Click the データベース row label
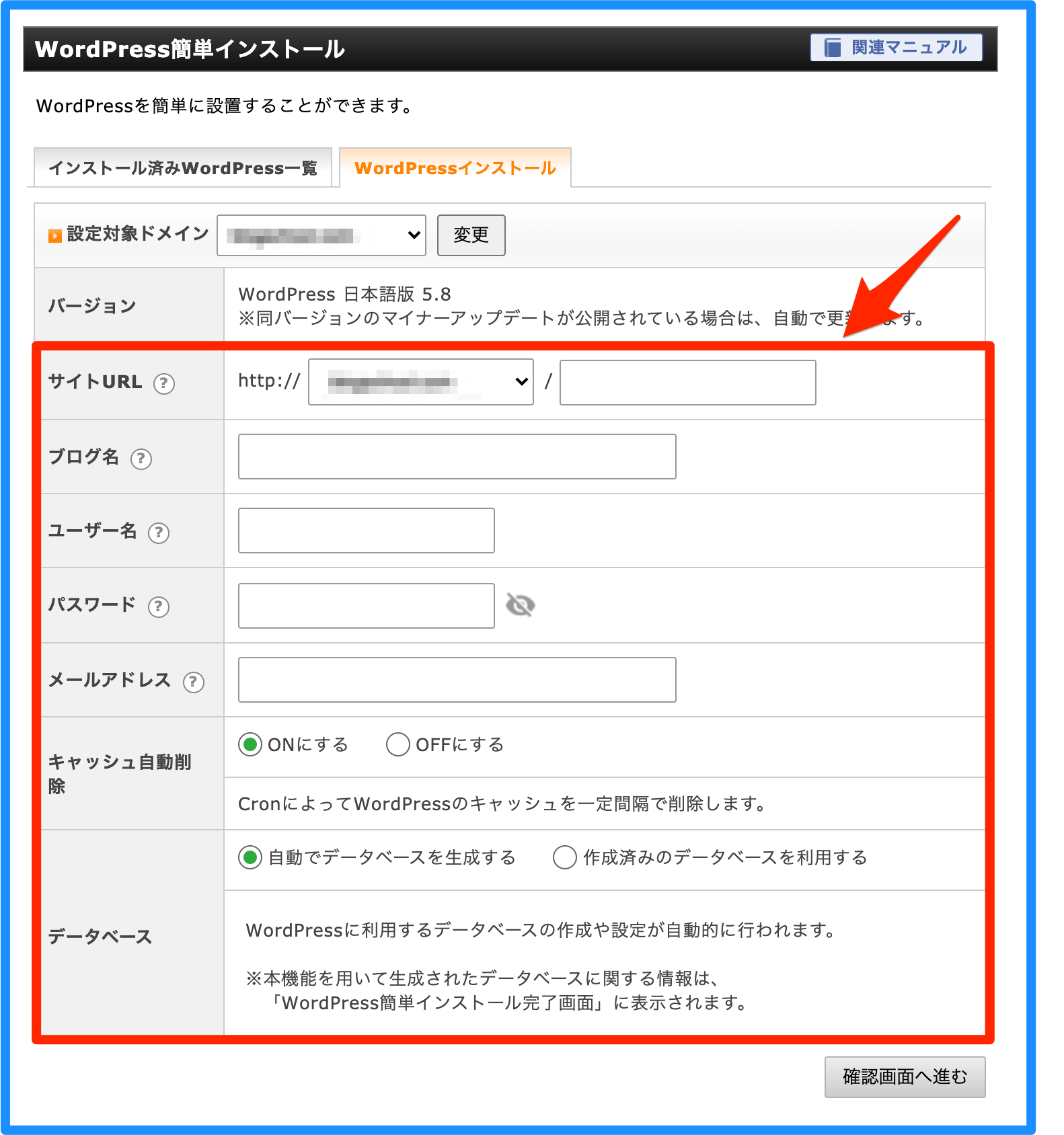The width and height of the screenshot is (1064, 1135). 100,937
